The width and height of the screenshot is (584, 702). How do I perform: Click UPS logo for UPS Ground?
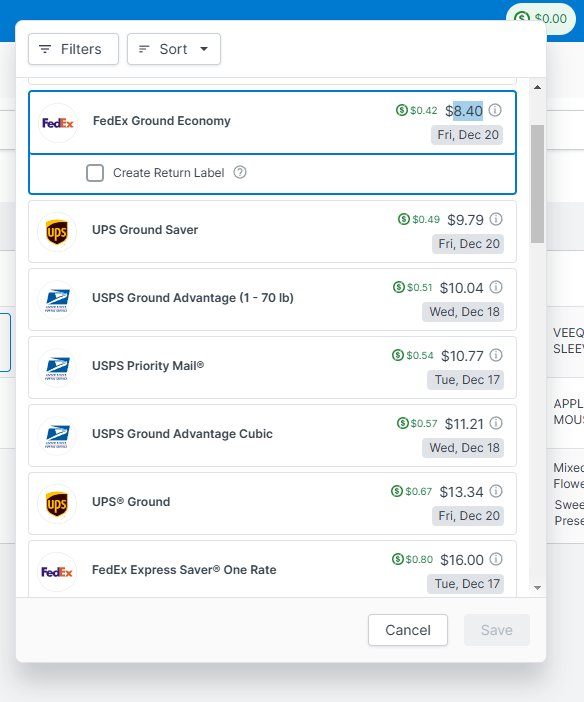57,504
